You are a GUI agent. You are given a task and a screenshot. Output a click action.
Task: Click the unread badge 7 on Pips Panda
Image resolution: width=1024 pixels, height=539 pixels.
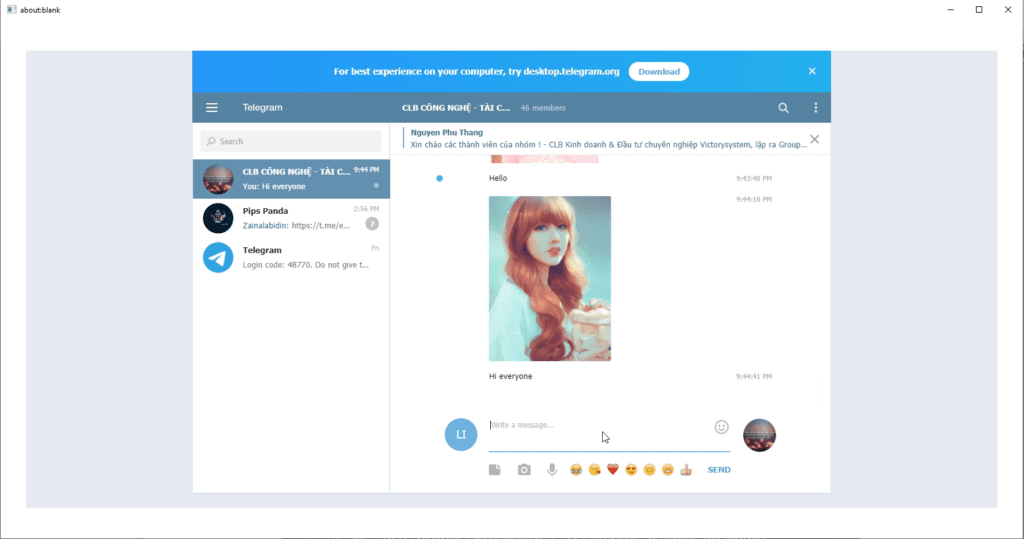(x=372, y=224)
